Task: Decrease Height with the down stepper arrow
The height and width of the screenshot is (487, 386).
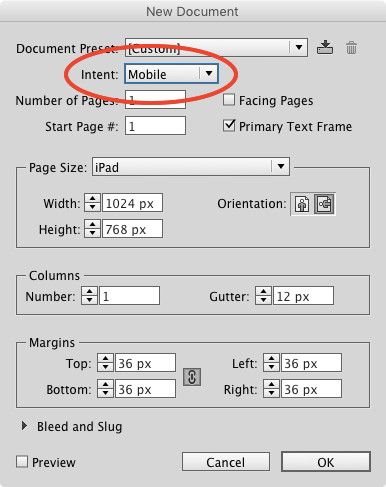Action: (x=92, y=233)
